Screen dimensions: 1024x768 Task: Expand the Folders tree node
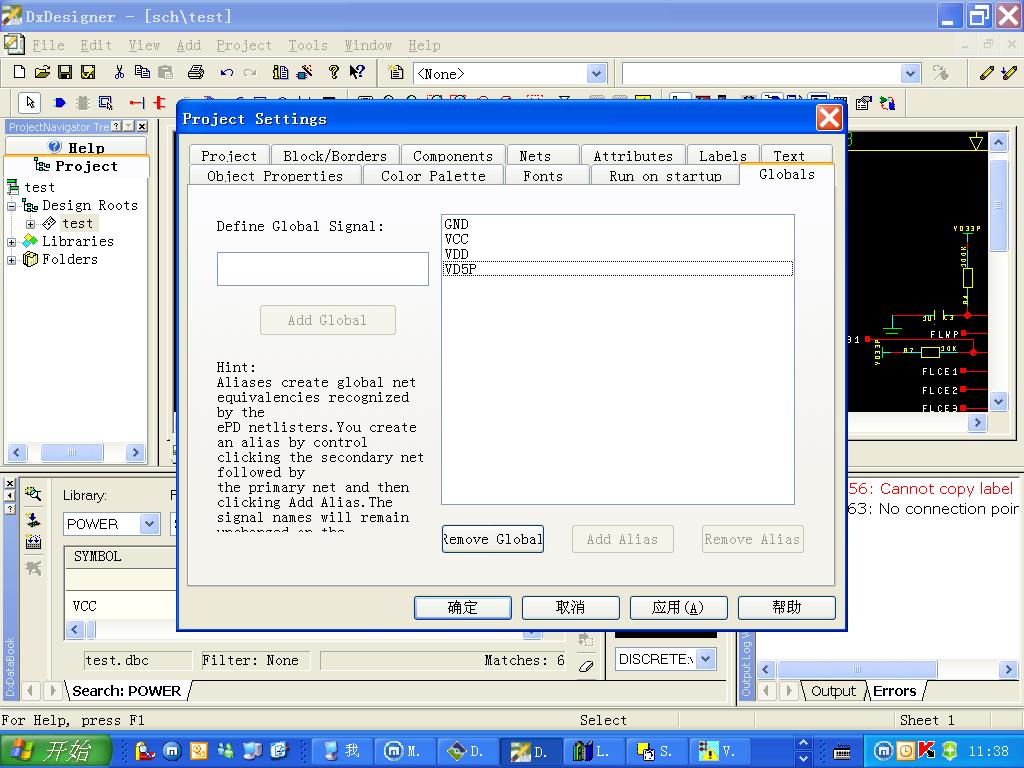(12, 260)
